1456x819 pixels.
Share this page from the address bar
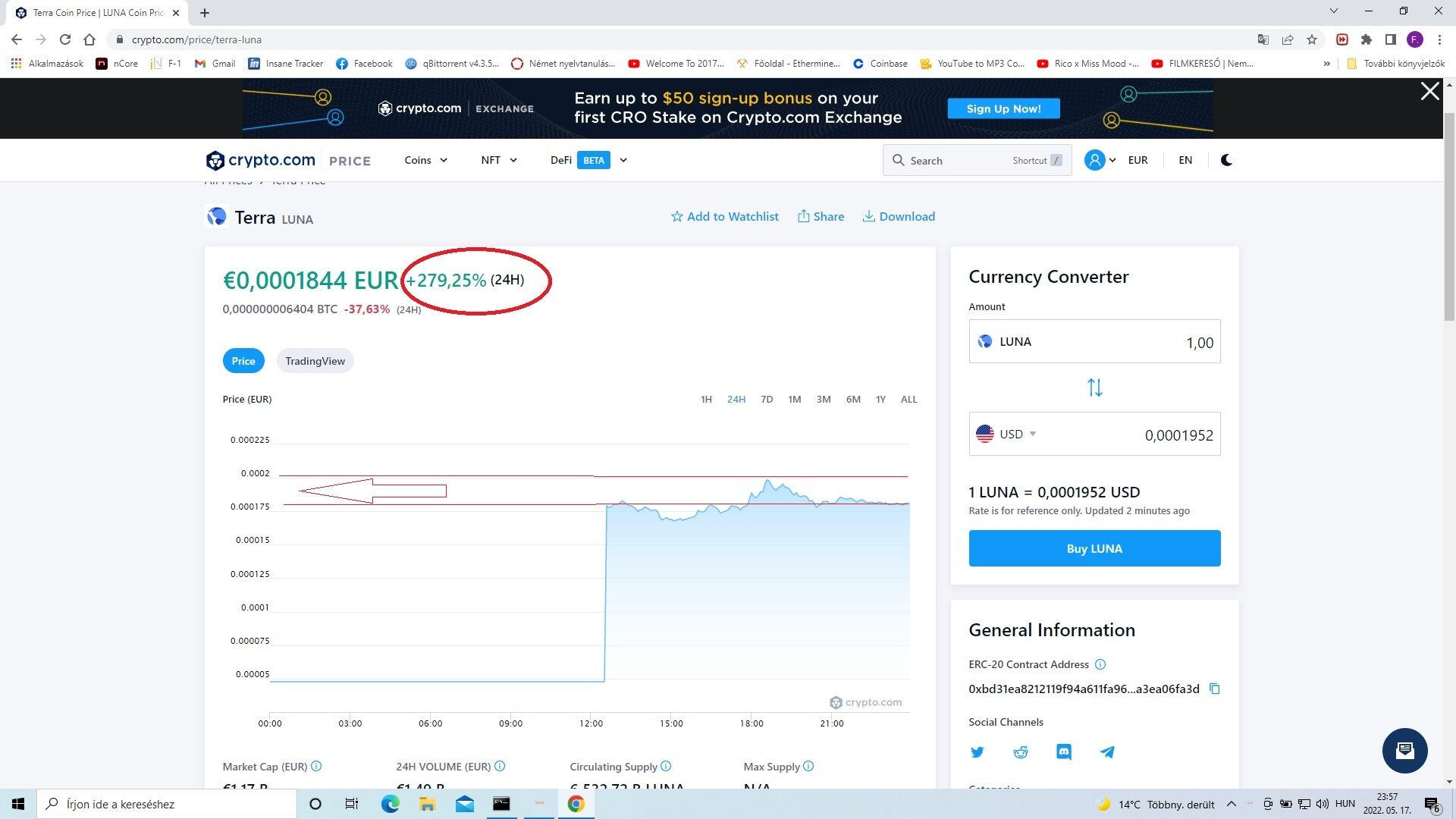(x=1288, y=39)
